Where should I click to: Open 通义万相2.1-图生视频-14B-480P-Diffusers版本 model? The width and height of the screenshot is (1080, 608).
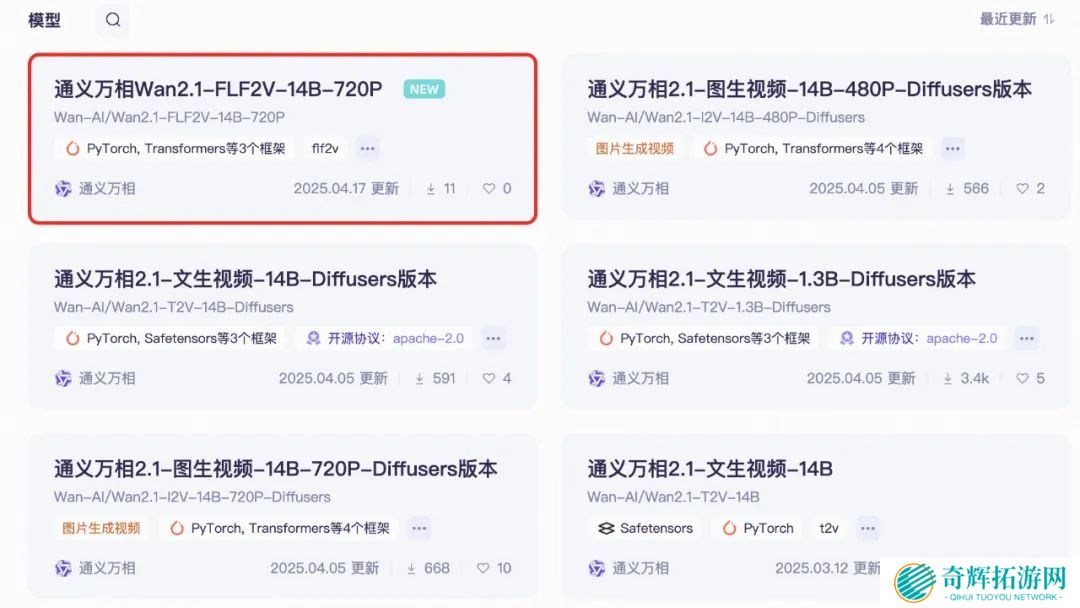809,89
